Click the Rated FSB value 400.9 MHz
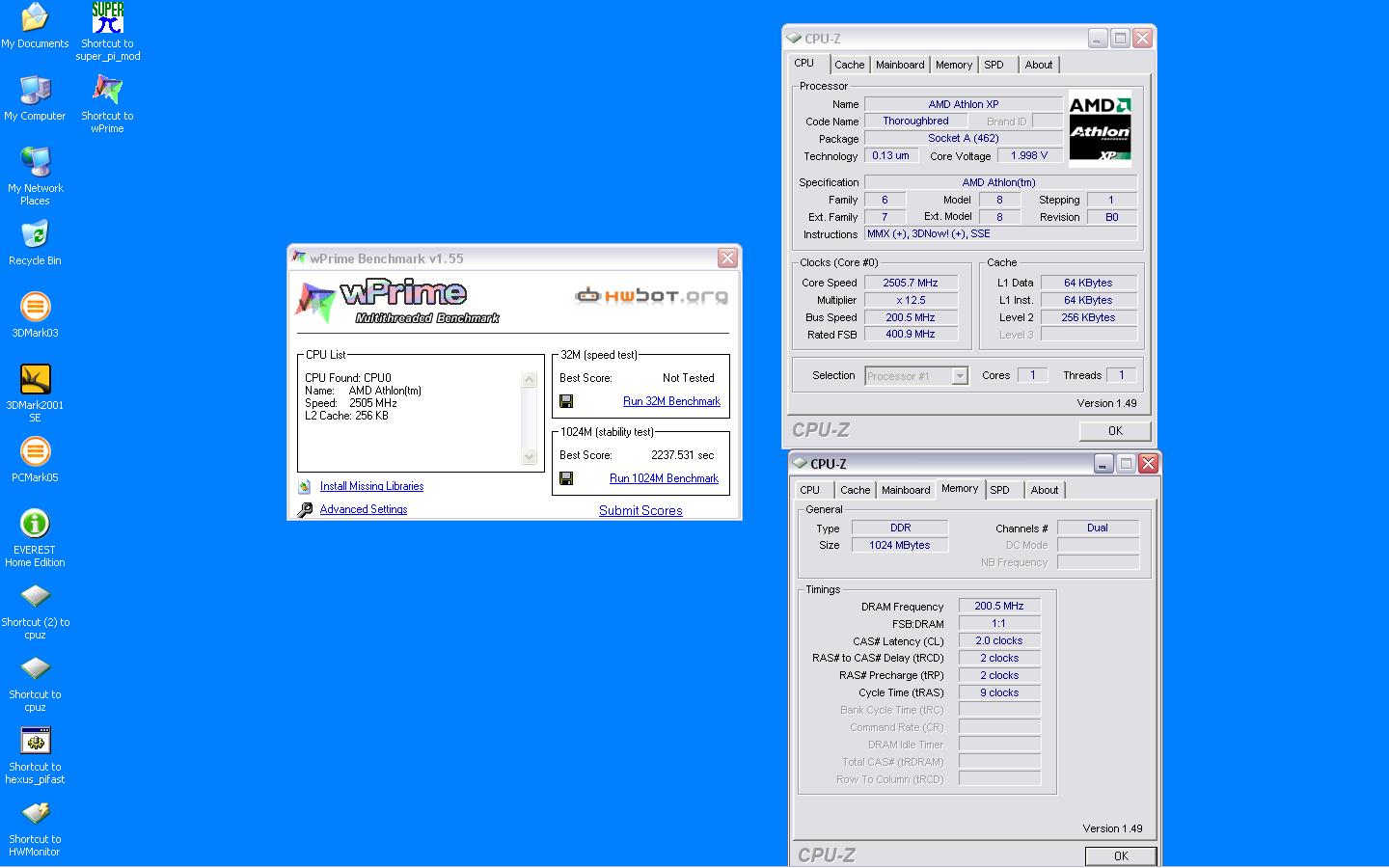1389x868 pixels. point(911,335)
